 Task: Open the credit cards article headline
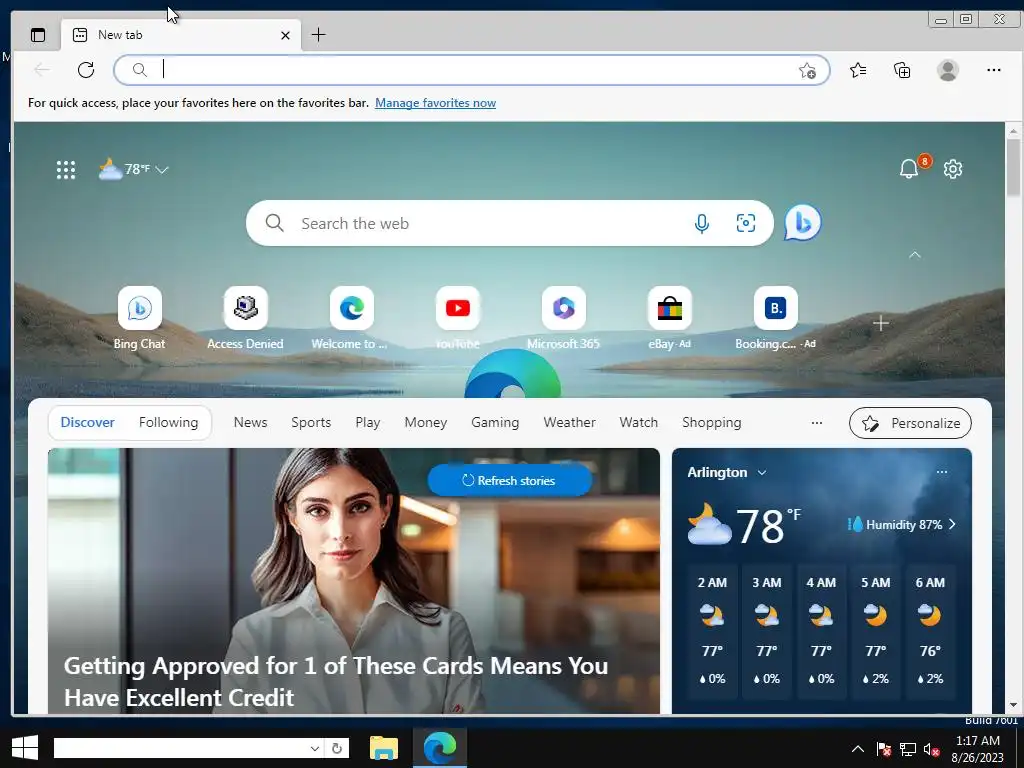coord(336,682)
